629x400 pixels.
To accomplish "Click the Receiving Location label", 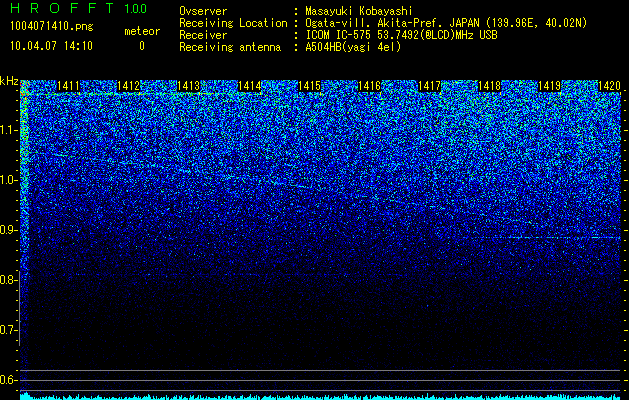I will point(233,23).
